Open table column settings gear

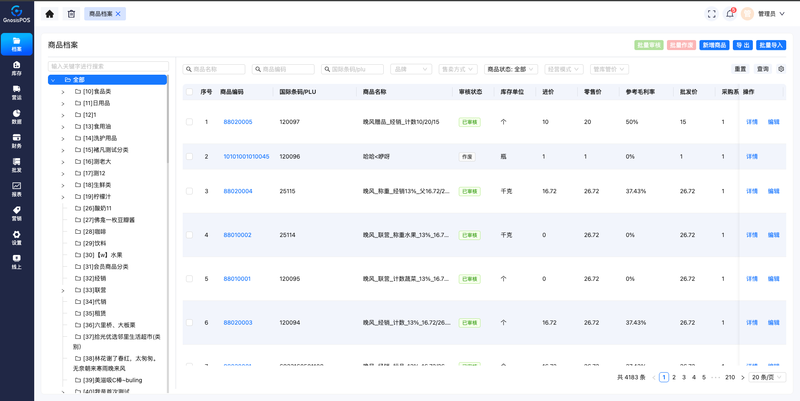pos(781,69)
